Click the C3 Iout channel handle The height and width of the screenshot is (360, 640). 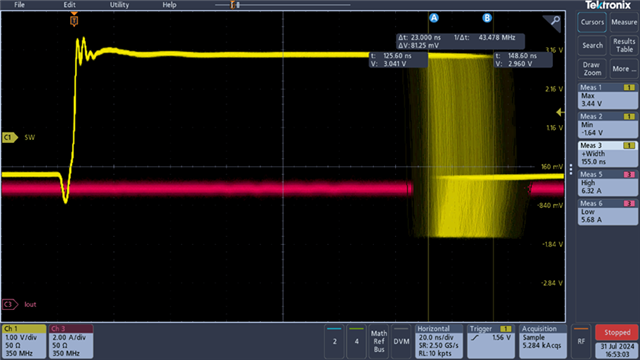[x=10, y=304]
